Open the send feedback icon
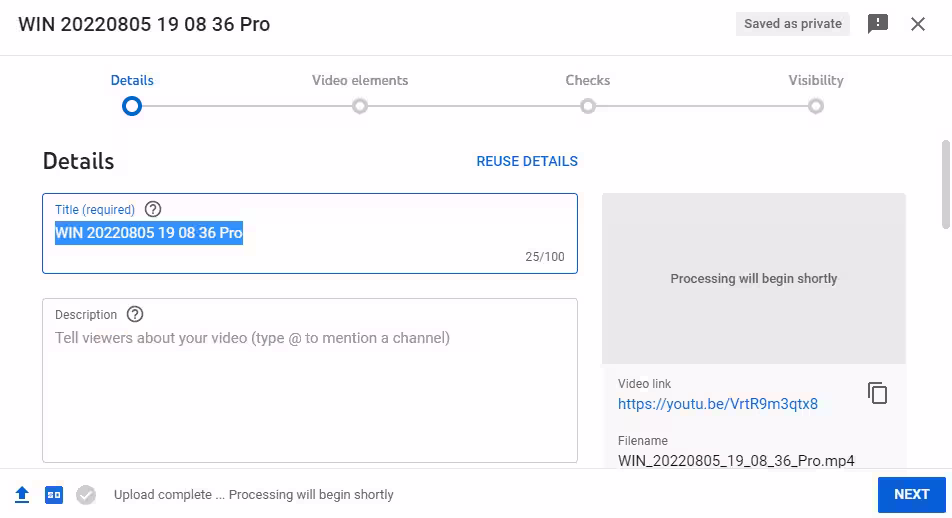The image size is (952, 518). point(878,24)
